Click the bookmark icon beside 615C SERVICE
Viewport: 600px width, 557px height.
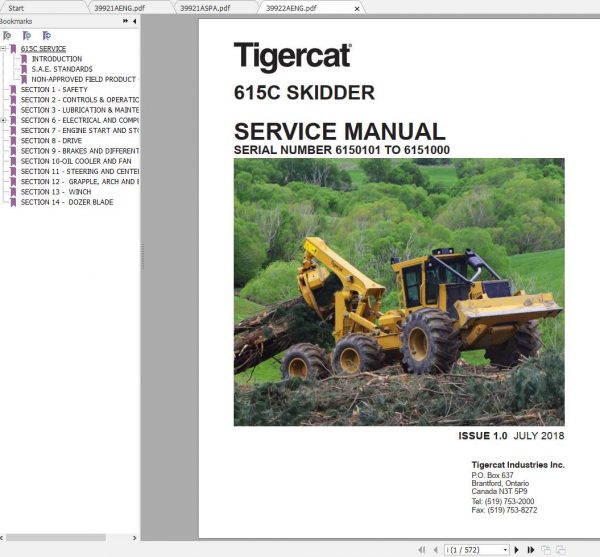[13, 49]
